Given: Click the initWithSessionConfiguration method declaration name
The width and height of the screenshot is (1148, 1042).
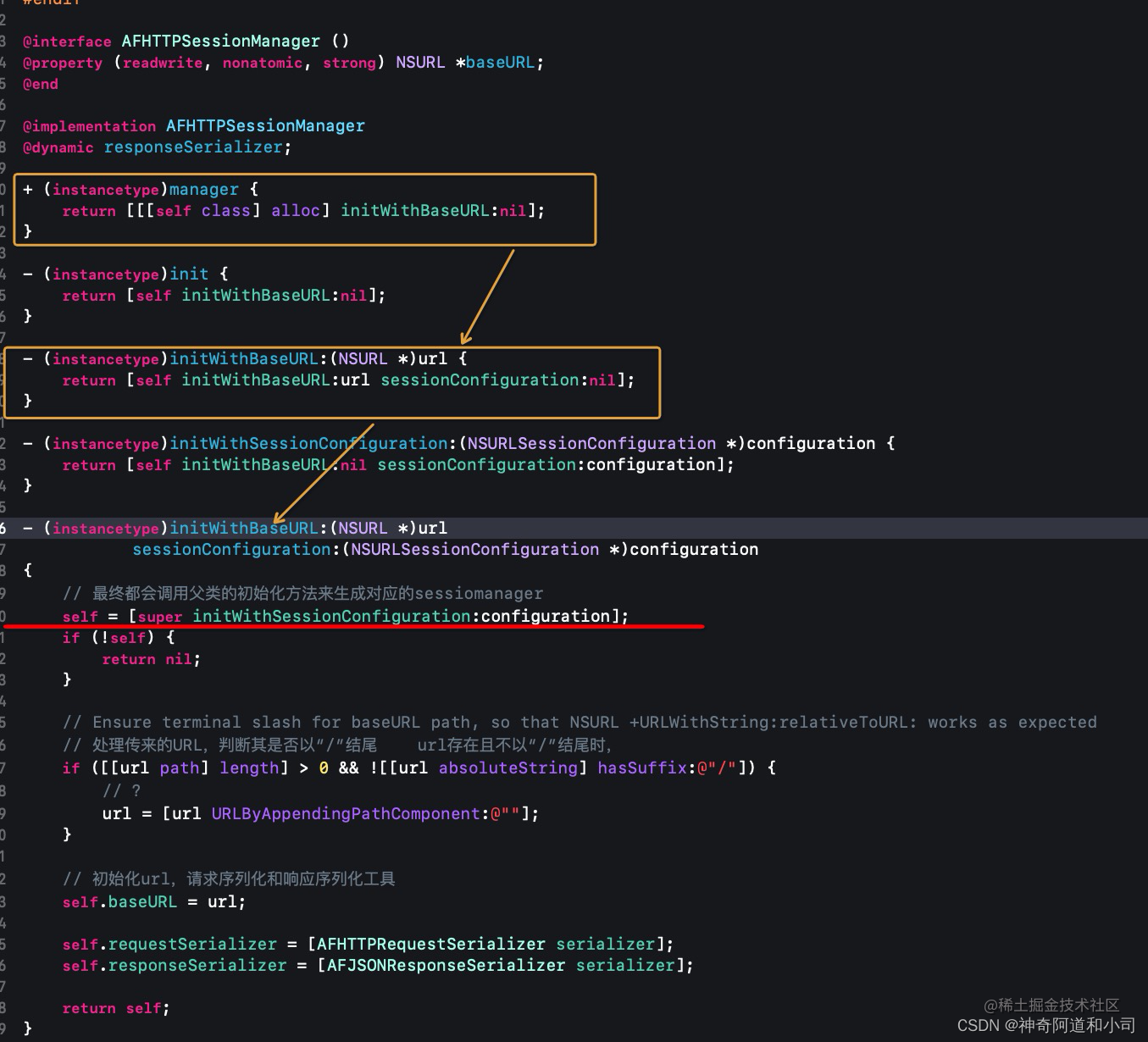Looking at the screenshot, I should point(308,444).
